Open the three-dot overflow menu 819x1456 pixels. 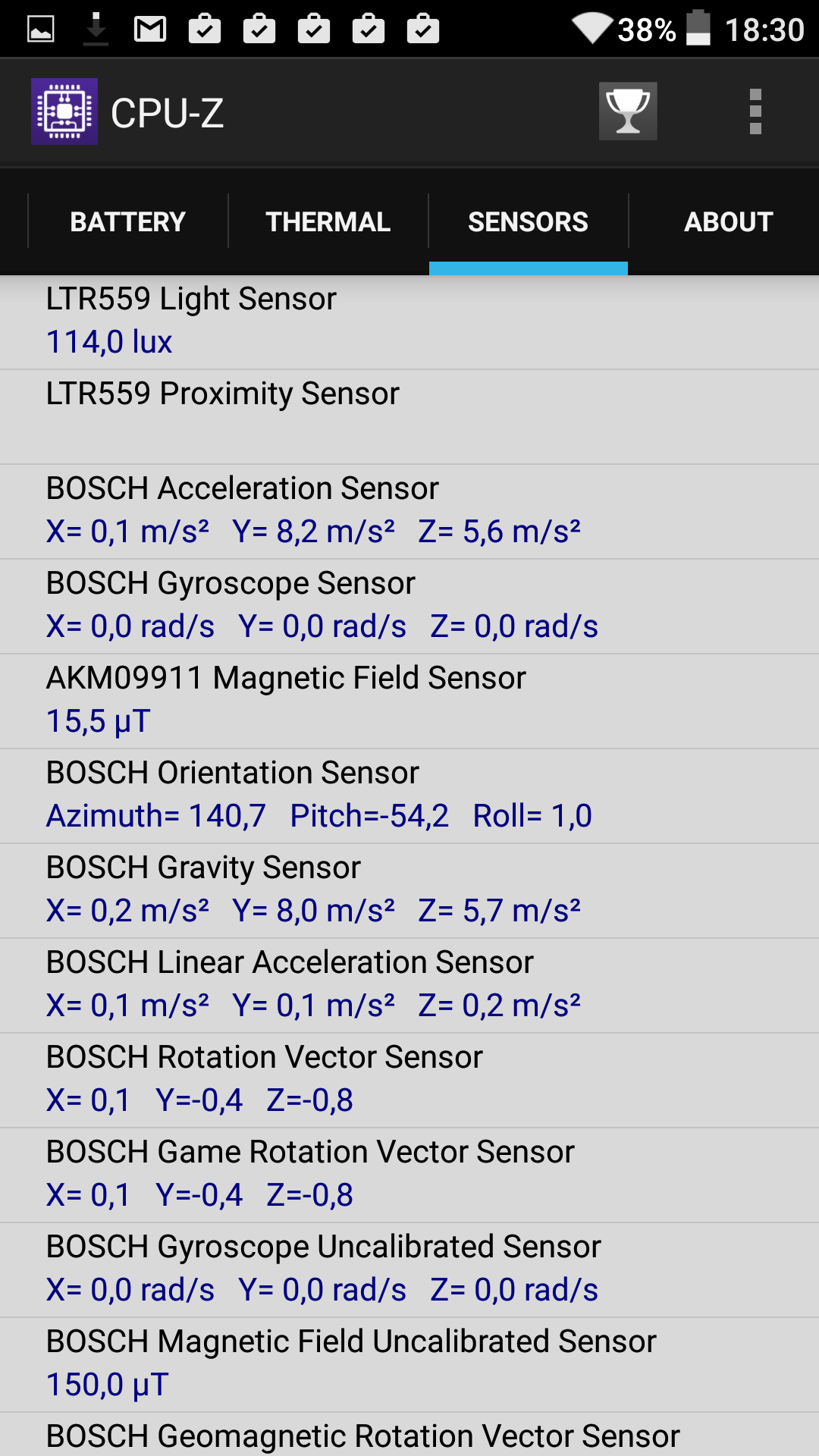(755, 111)
